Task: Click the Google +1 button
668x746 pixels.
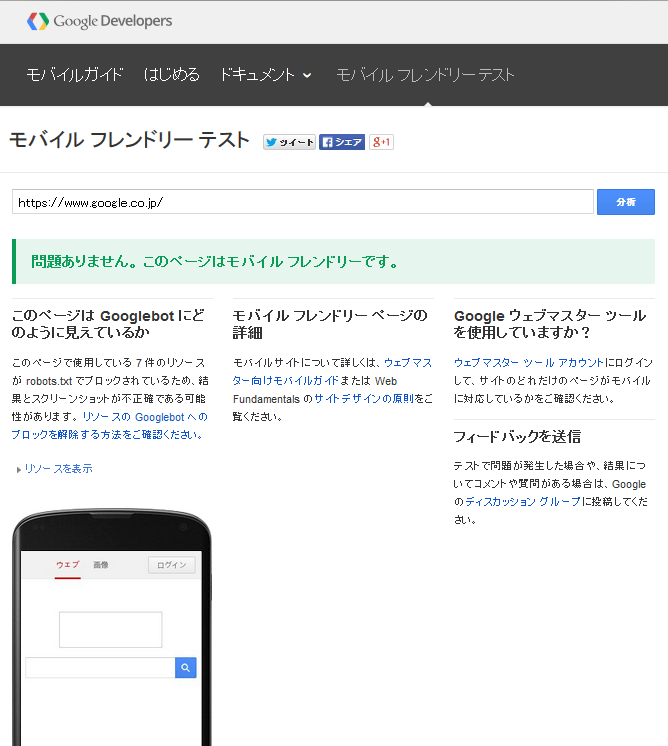Action: click(381, 142)
